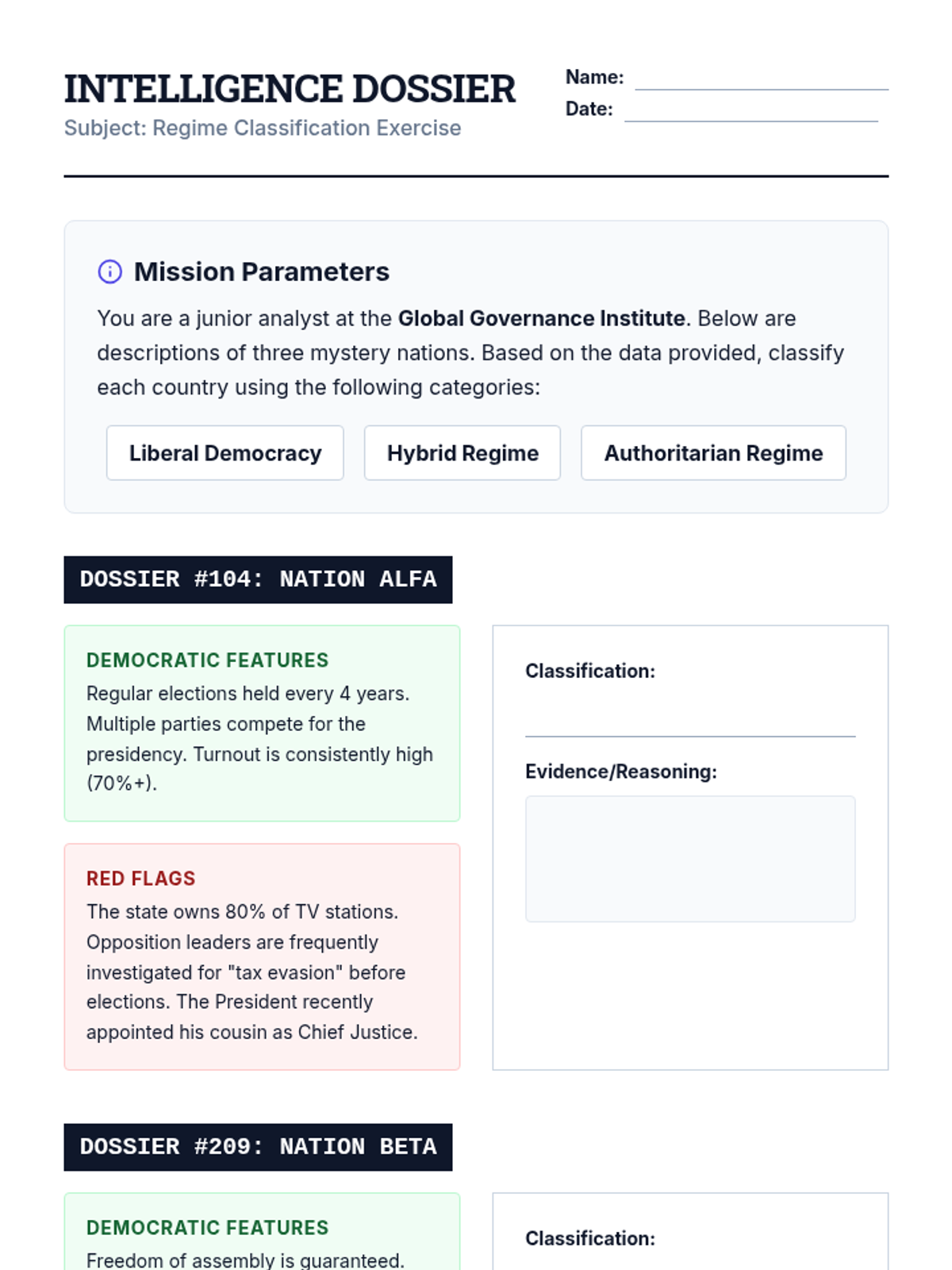952x1270 pixels.
Task: Click the Intelligence Dossier title
Action: tap(290, 89)
